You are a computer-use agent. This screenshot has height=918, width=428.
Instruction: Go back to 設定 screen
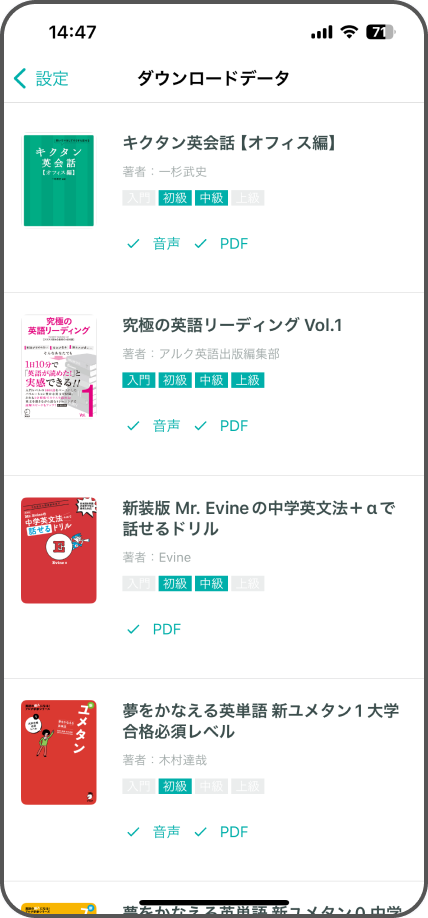[41, 78]
